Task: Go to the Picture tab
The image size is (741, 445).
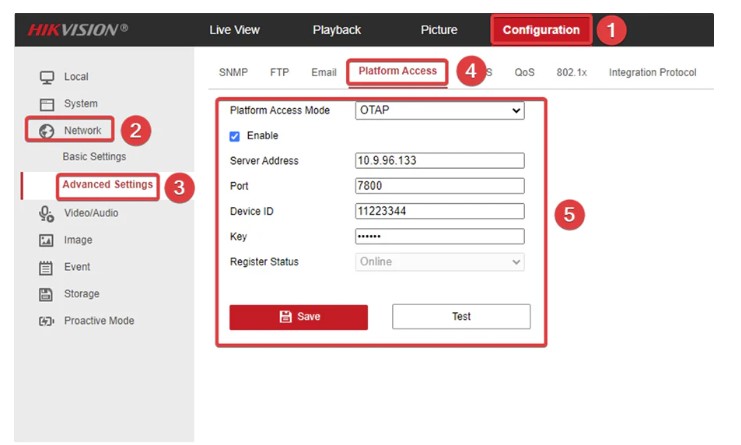Action: (x=439, y=30)
